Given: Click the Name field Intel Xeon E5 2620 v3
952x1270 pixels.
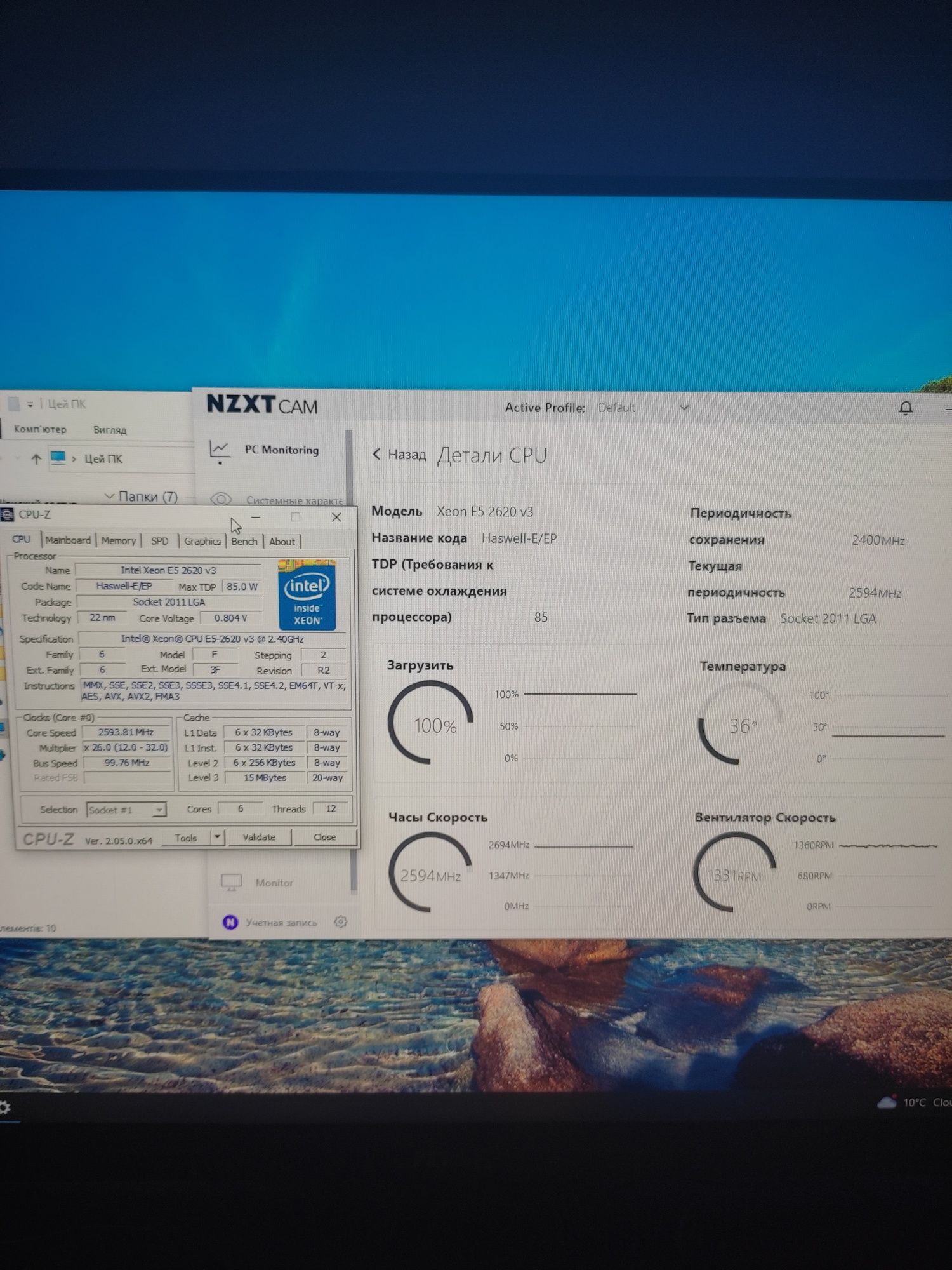Looking at the screenshot, I should (x=169, y=570).
